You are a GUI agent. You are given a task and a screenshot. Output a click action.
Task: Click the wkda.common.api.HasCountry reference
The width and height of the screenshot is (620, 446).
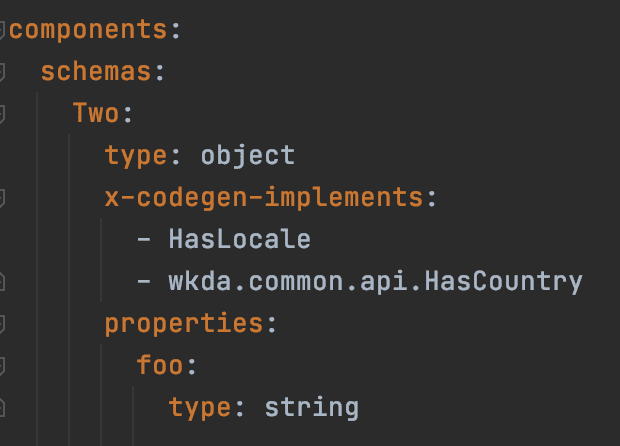coord(375,282)
